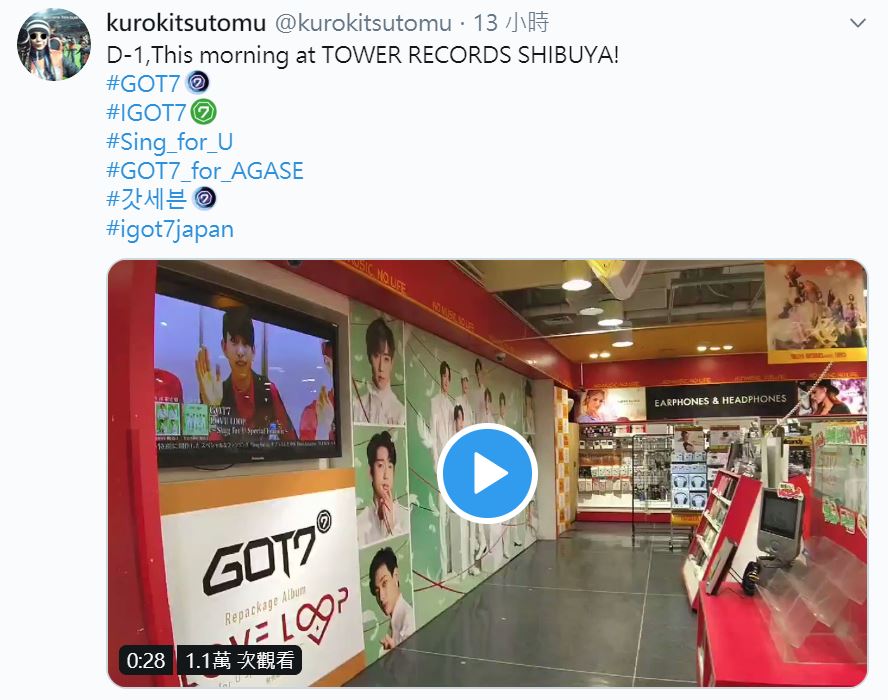Open the kurokitsutomu display name link

pyautogui.click(x=186, y=23)
